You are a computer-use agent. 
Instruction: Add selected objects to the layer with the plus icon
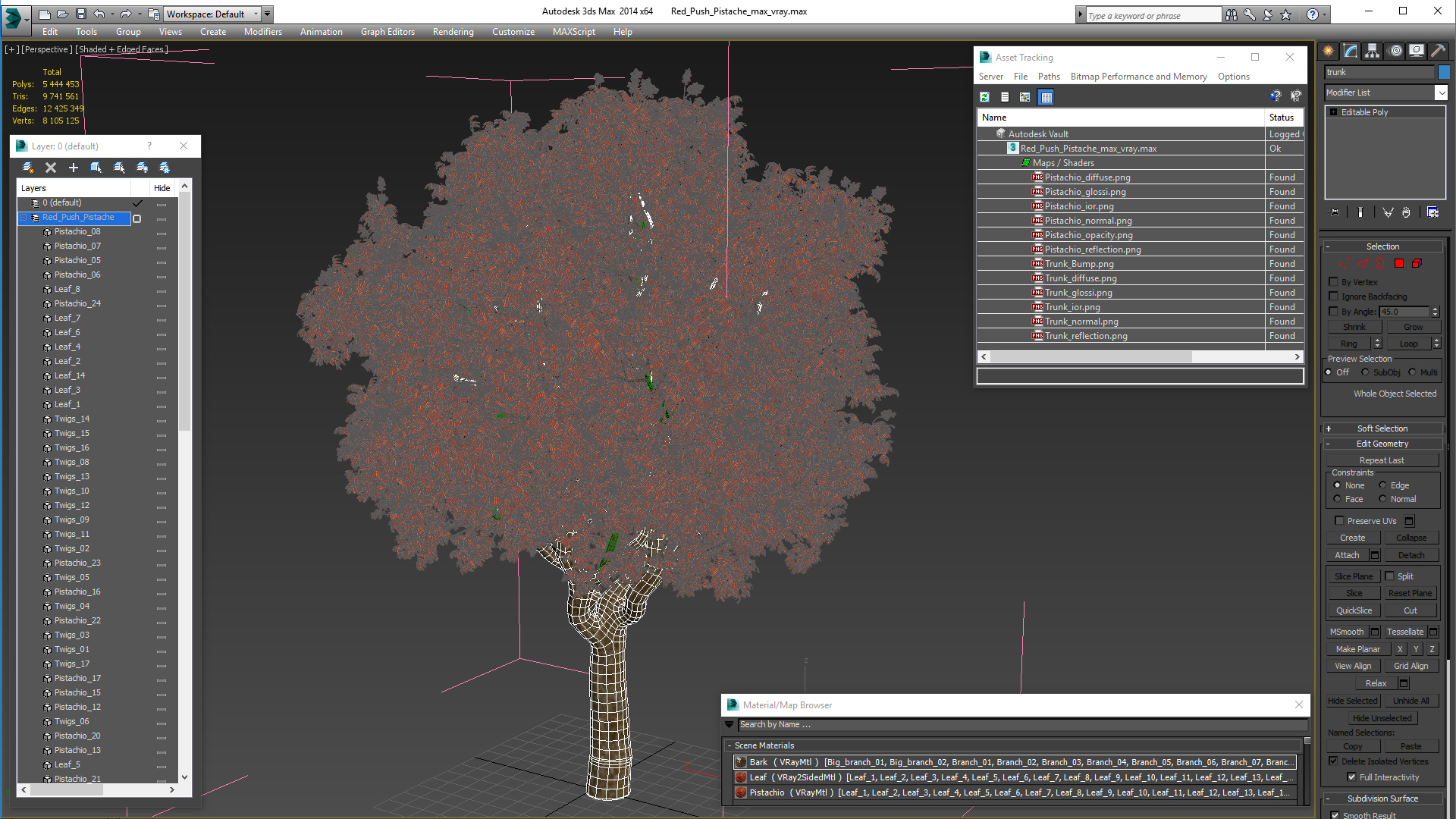click(x=74, y=168)
